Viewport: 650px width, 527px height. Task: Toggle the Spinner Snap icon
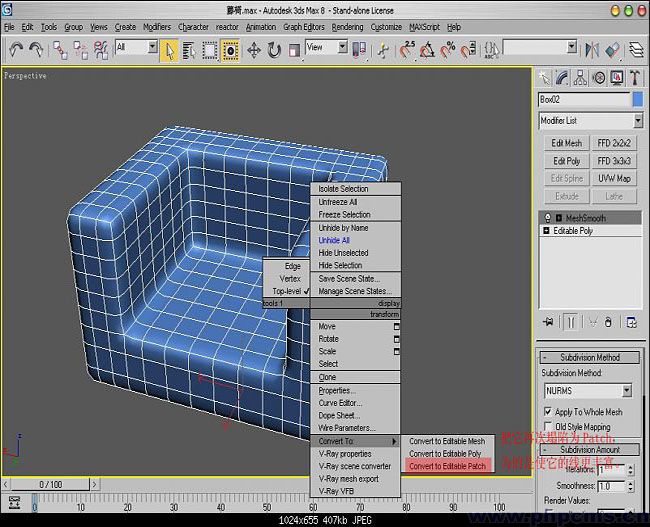(x=469, y=50)
